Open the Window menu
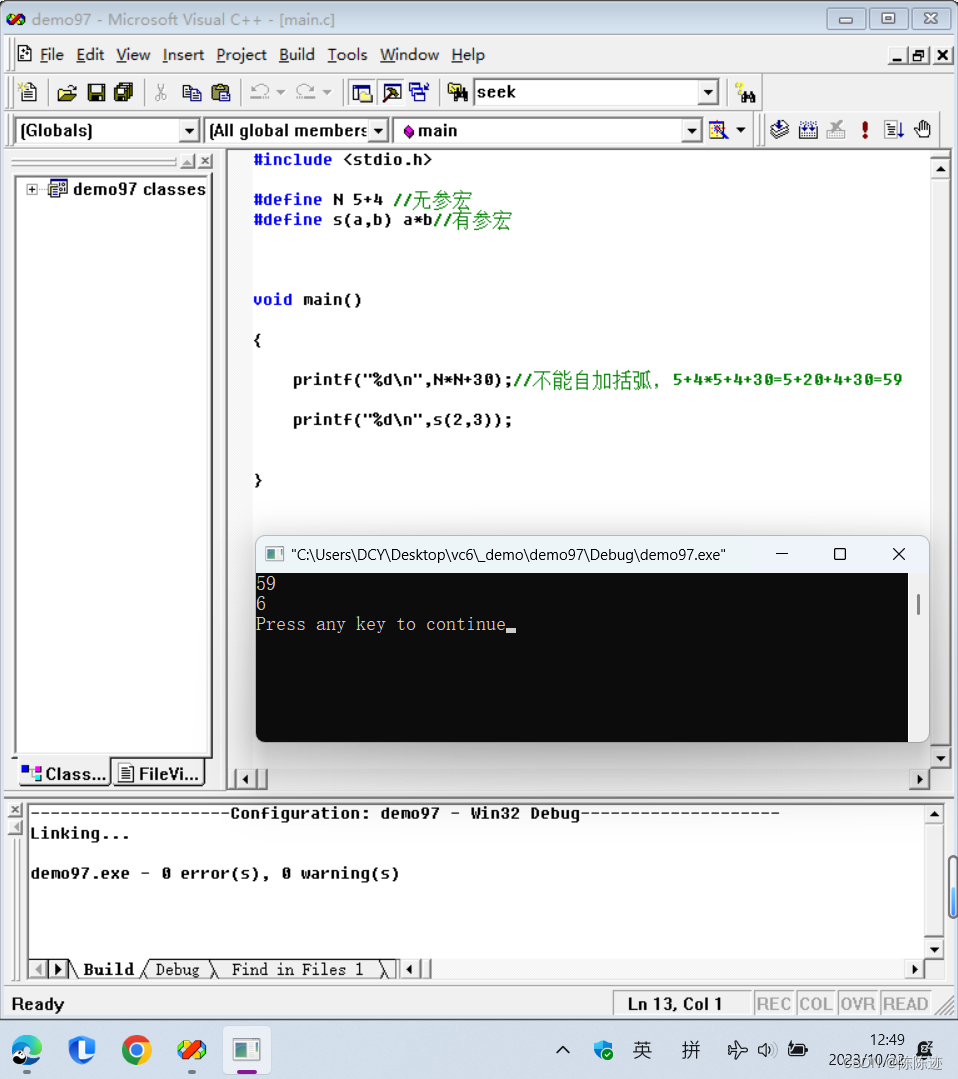Viewport: 958px width, 1079px height. pyautogui.click(x=409, y=55)
